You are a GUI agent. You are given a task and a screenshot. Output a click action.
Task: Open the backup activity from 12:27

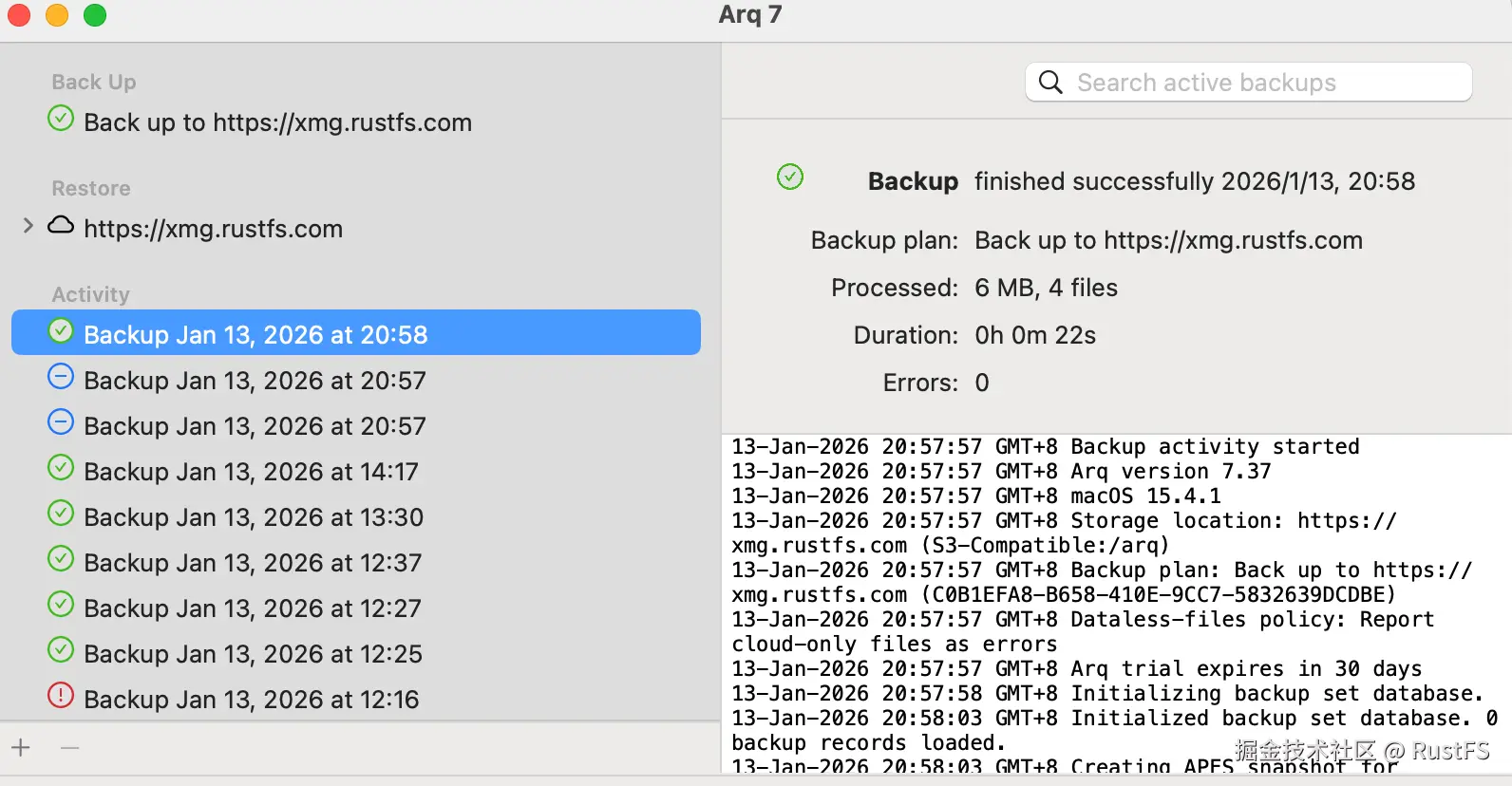253,608
